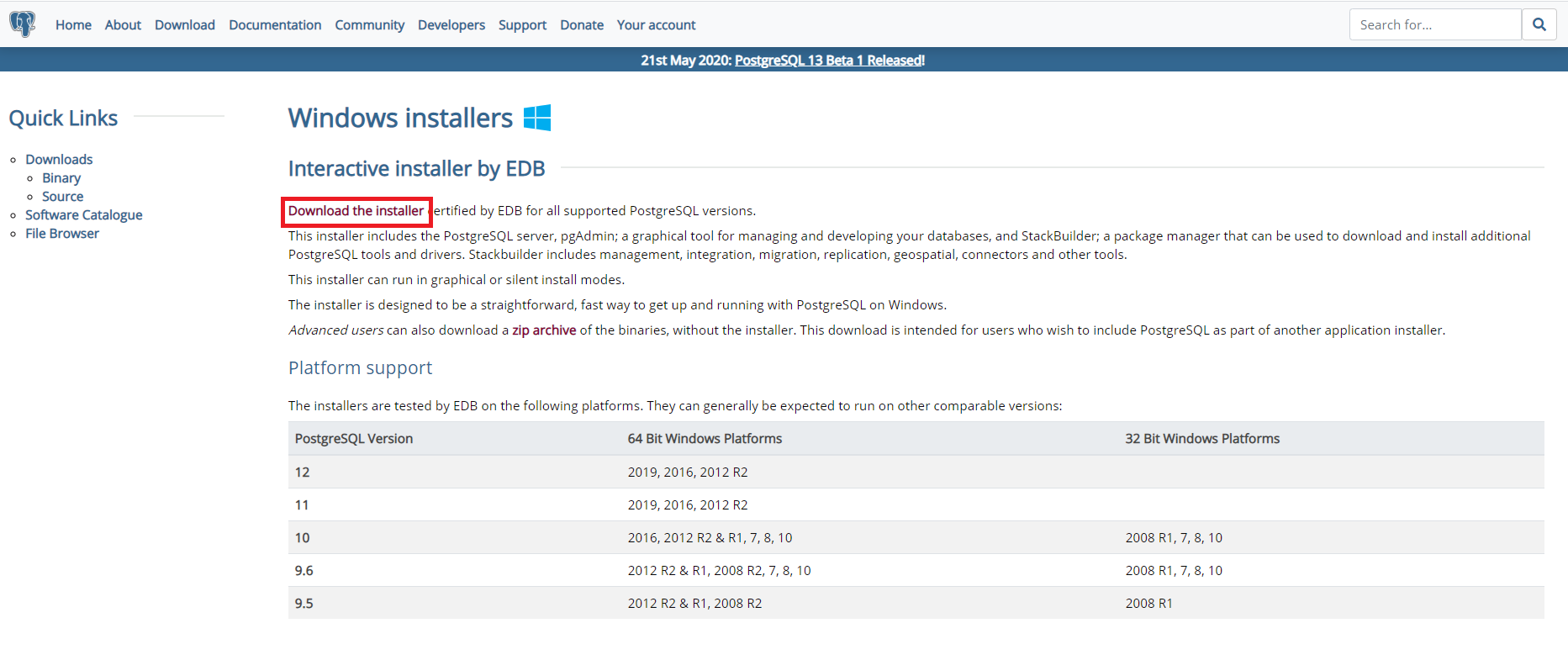Open File Browser quick link

[62, 234]
